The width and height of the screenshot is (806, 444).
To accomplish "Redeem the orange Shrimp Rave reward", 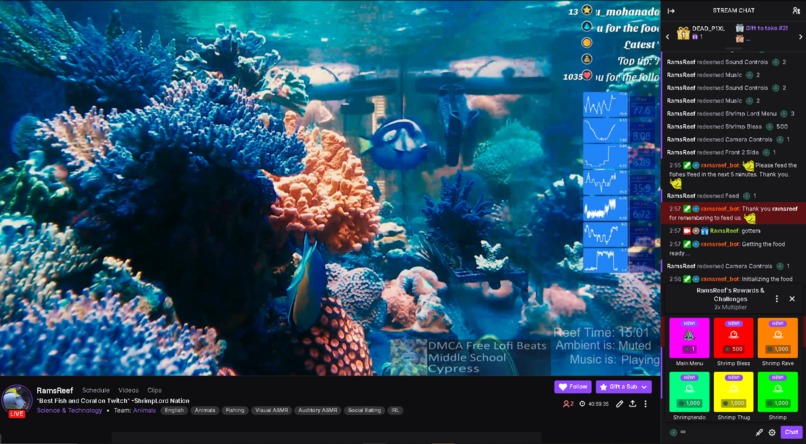I will pos(778,337).
